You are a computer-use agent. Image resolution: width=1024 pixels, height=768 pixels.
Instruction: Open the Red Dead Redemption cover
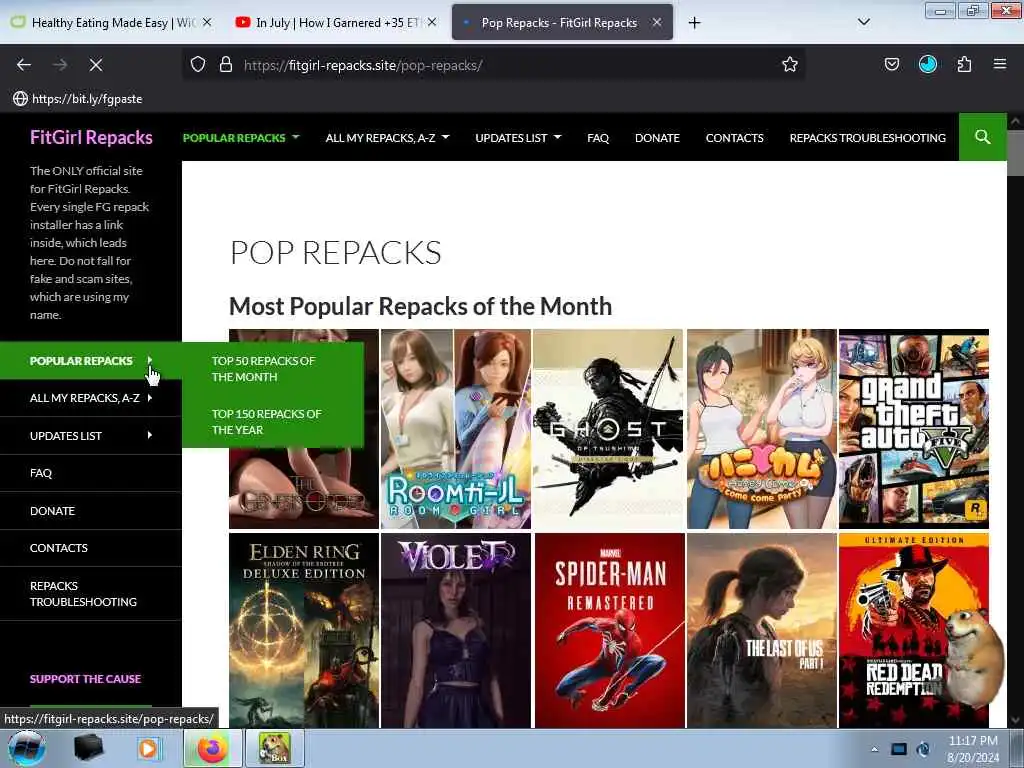[914, 630]
